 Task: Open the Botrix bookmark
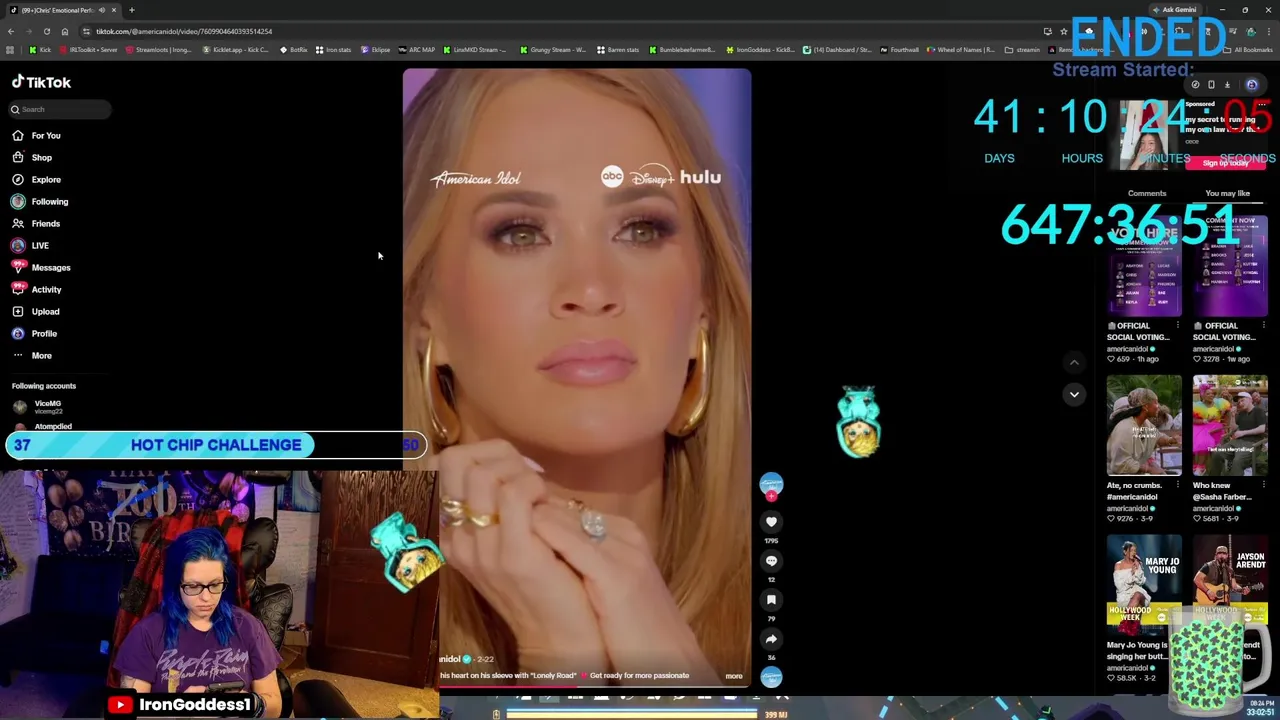coord(294,49)
